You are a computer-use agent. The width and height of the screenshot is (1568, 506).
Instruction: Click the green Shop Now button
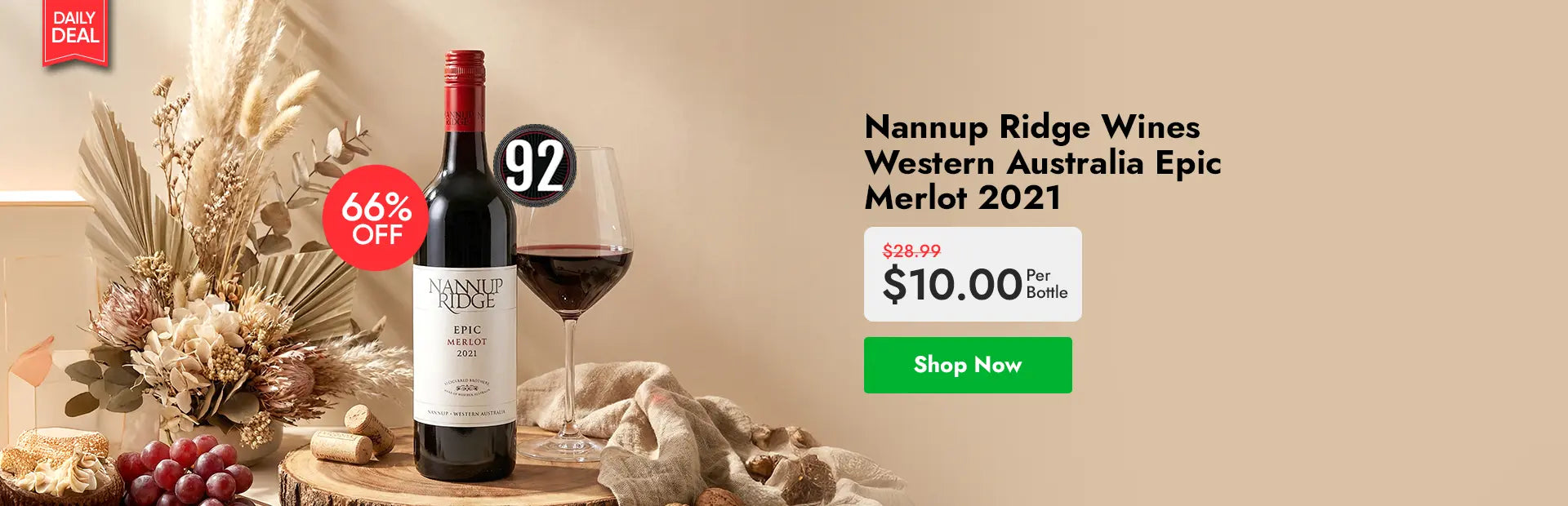click(968, 365)
